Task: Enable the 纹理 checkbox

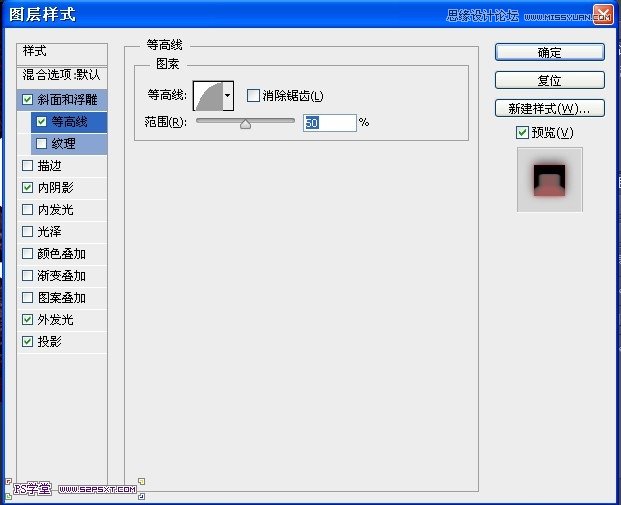Action: coord(42,143)
